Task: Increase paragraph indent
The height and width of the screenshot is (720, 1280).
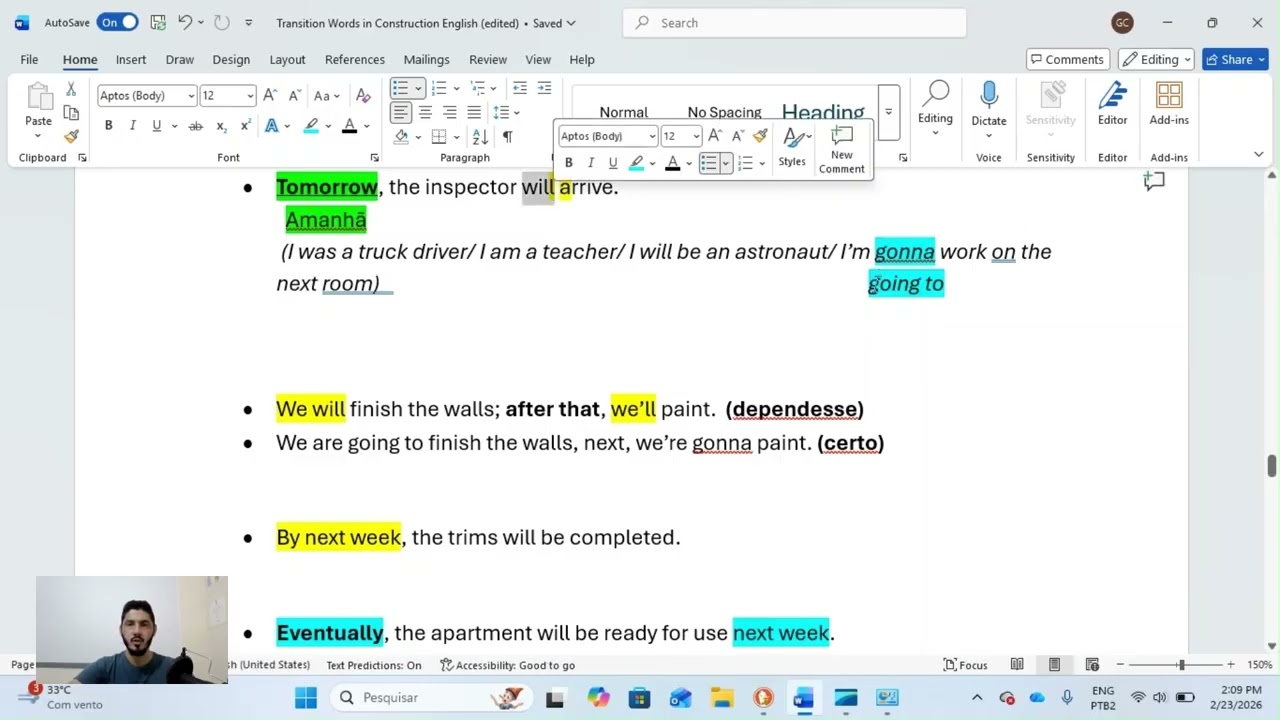Action: click(x=544, y=88)
